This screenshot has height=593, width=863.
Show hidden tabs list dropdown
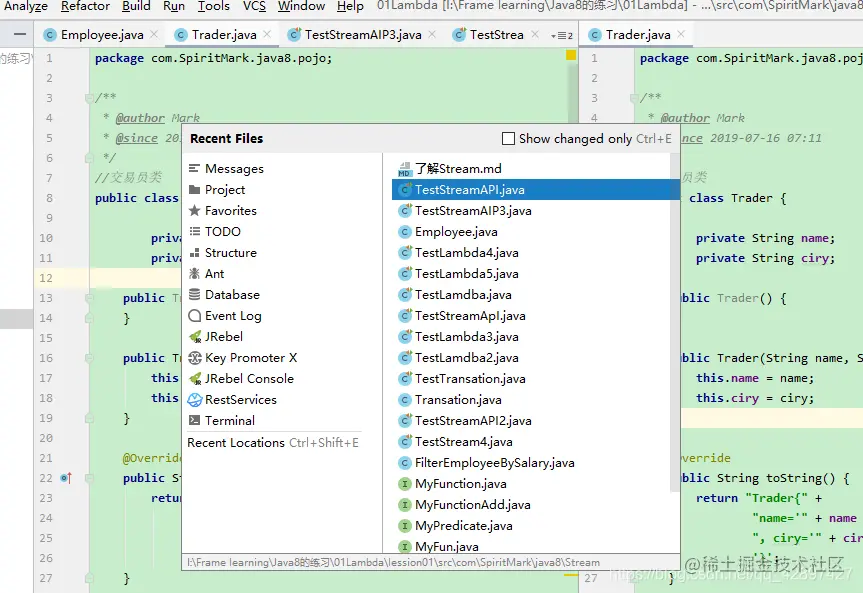click(x=562, y=36)
